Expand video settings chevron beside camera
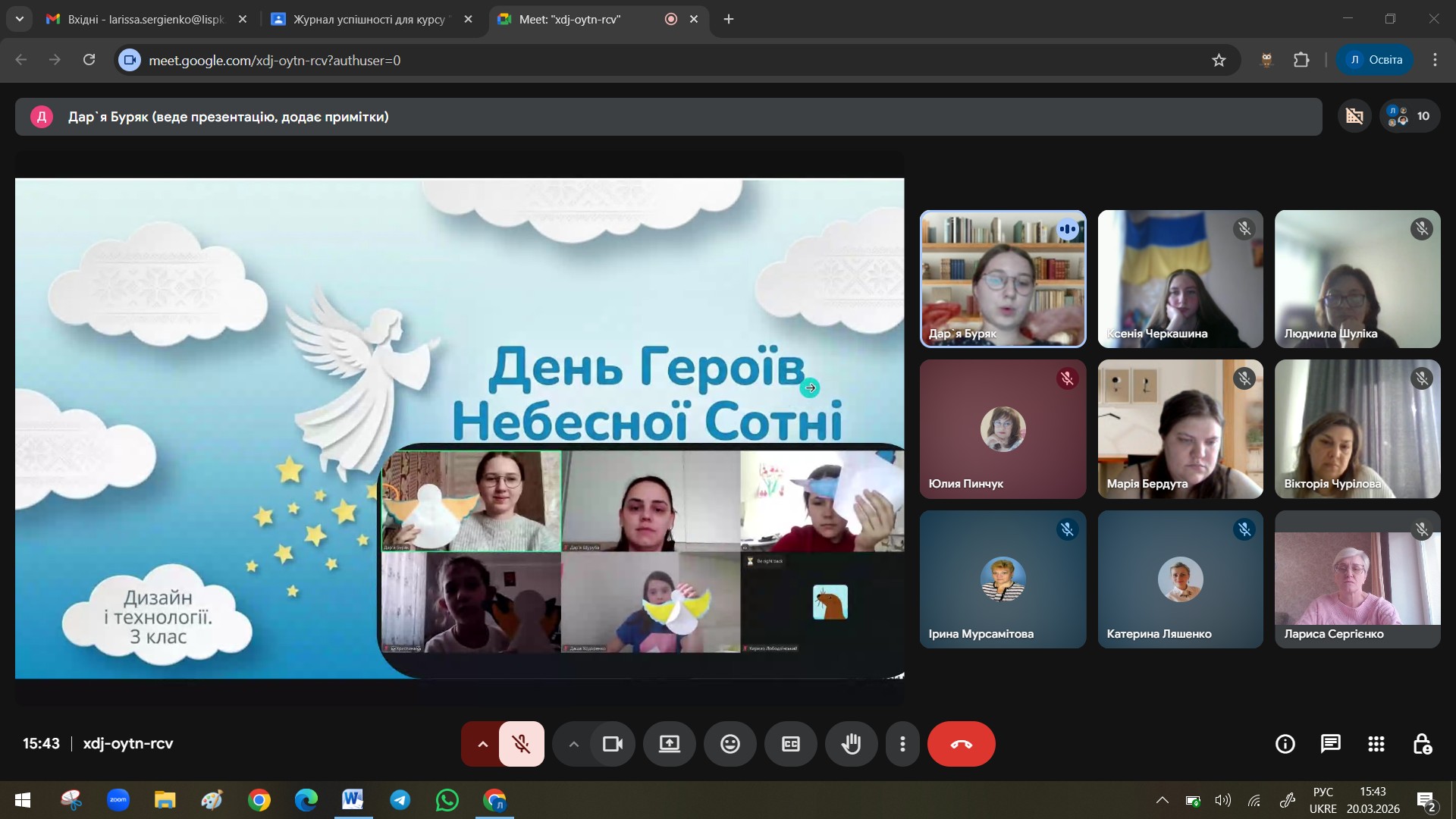Viewport: 1456px width, 819px height. tap(574, 744)
